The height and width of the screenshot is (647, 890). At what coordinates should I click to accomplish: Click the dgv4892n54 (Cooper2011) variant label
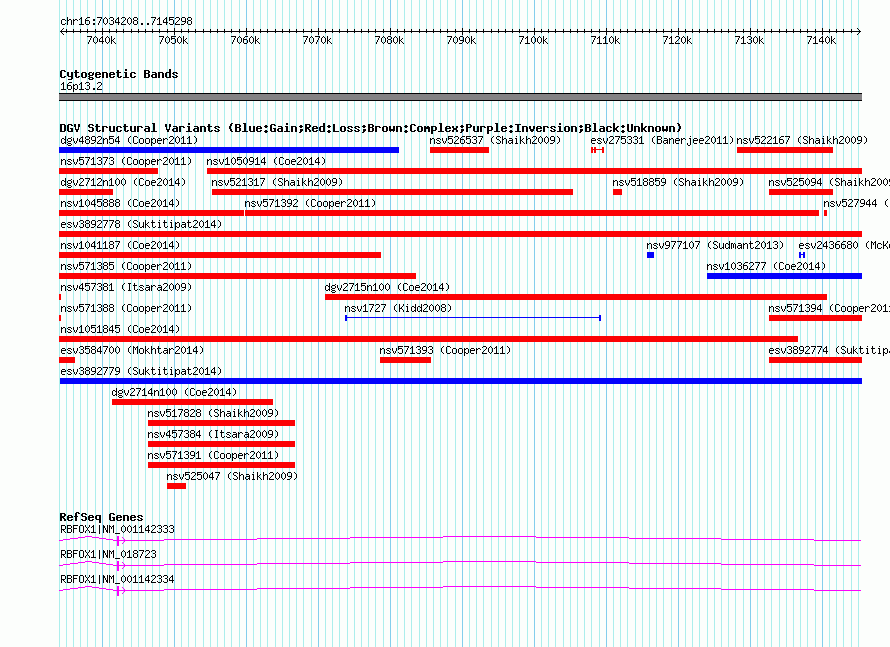[129, 140]
